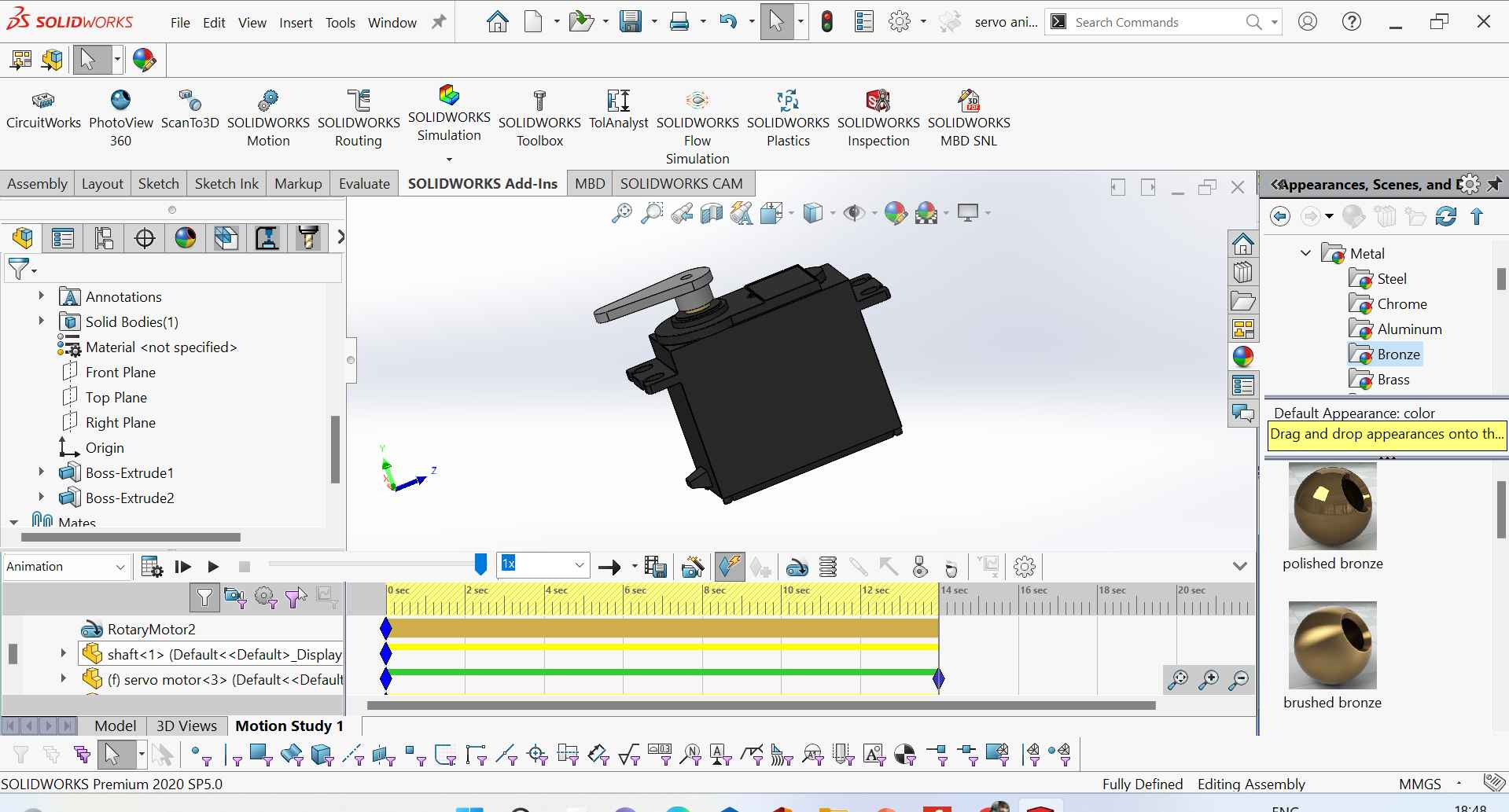
Task: Toggle the Autokey button in motion toolbar
Action: click(730, 567)
